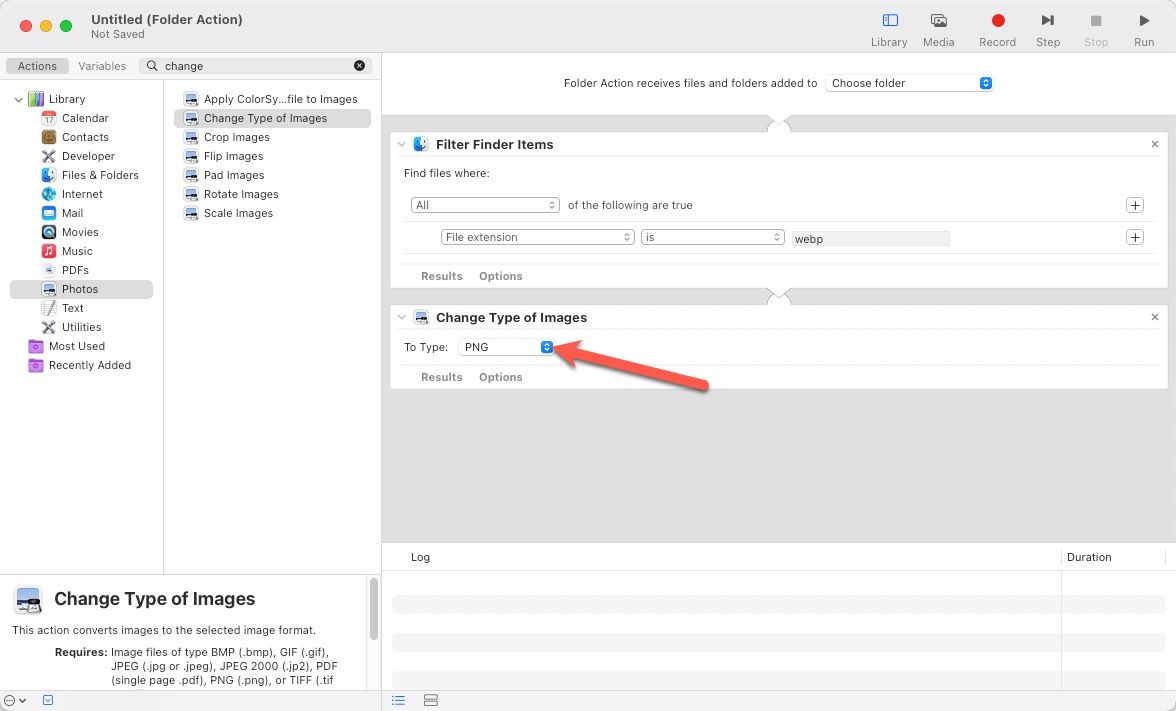The height and width of the screenshot is (711, 1176).
Task: Click the Step toolbar button
Action: pyautogui.click(x=1048, y=30)
